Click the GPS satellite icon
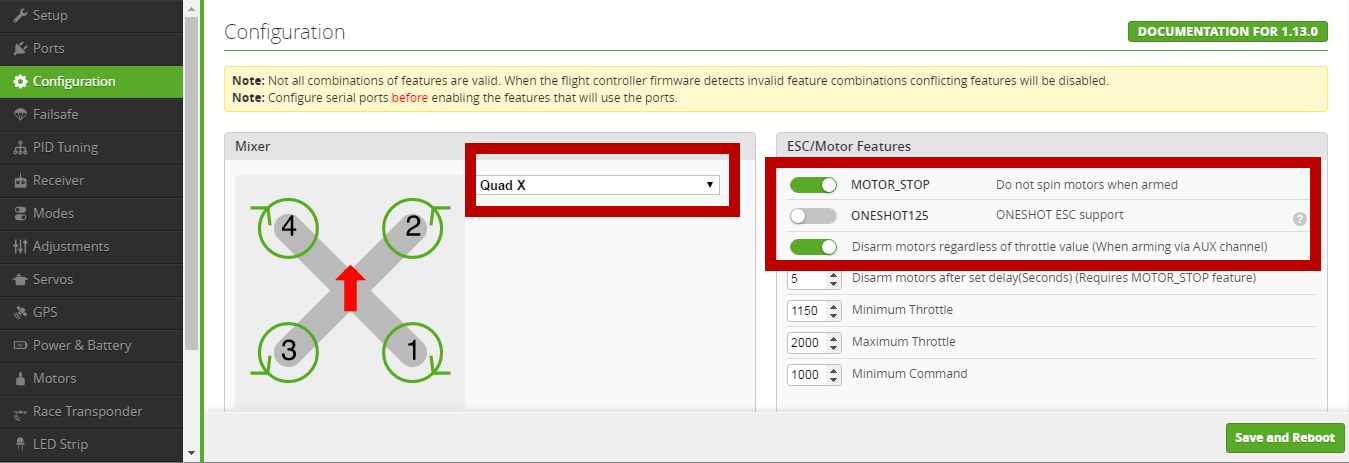 coord(20,313)
